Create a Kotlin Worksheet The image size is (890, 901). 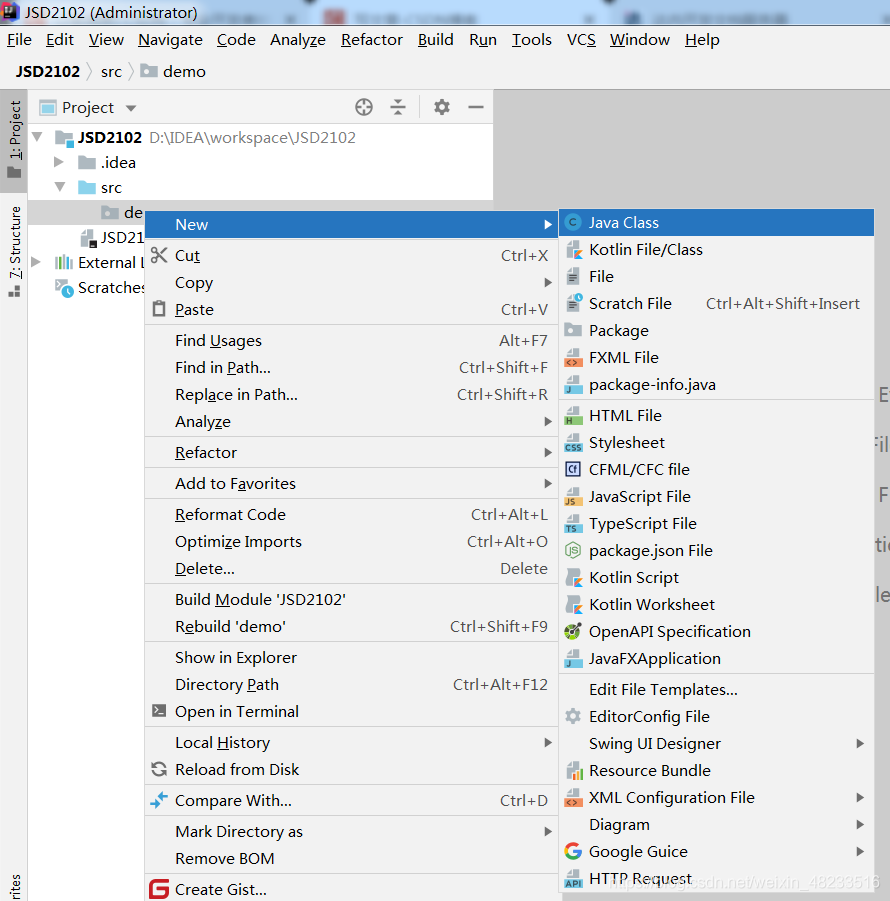click(x=716, y=604)
